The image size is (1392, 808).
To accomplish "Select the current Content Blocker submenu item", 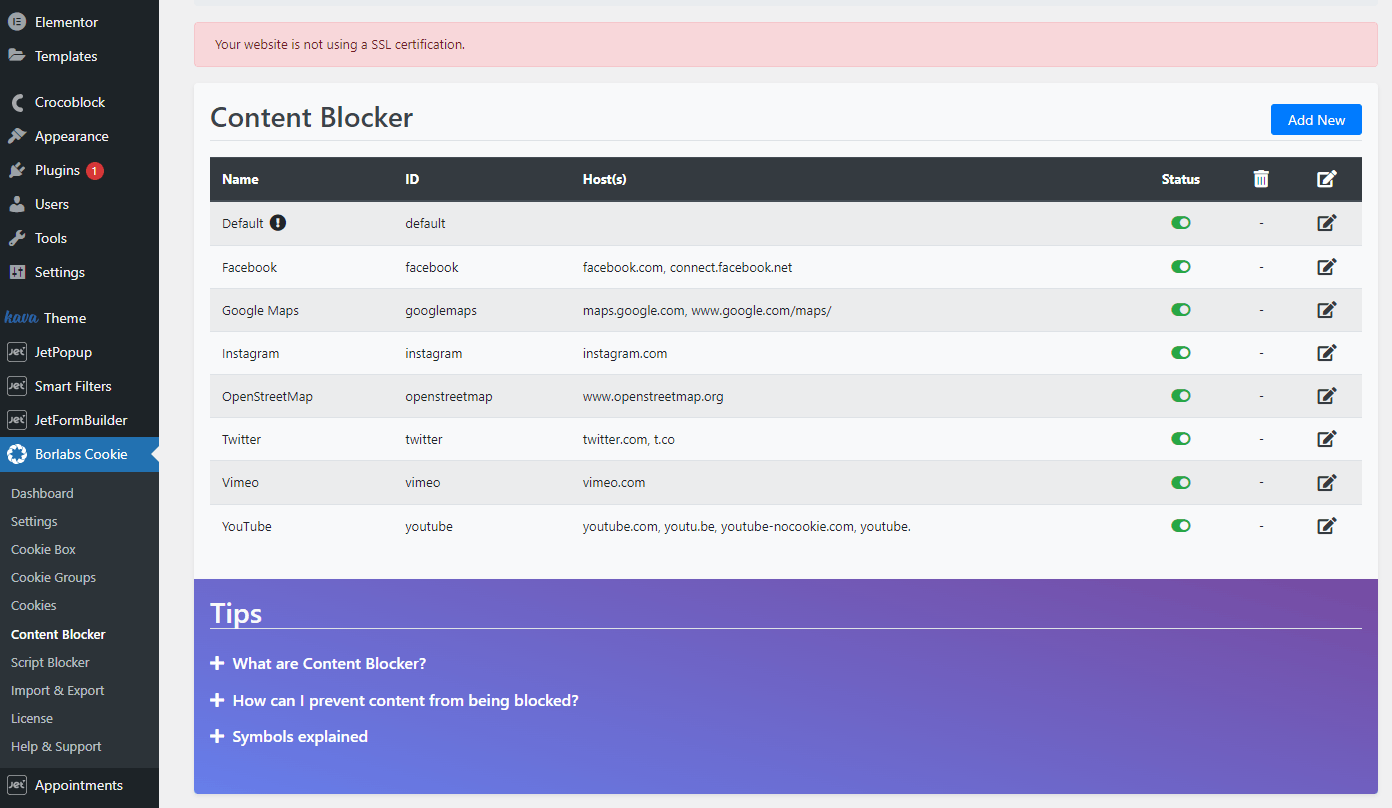I will click(x=58, y=634).
